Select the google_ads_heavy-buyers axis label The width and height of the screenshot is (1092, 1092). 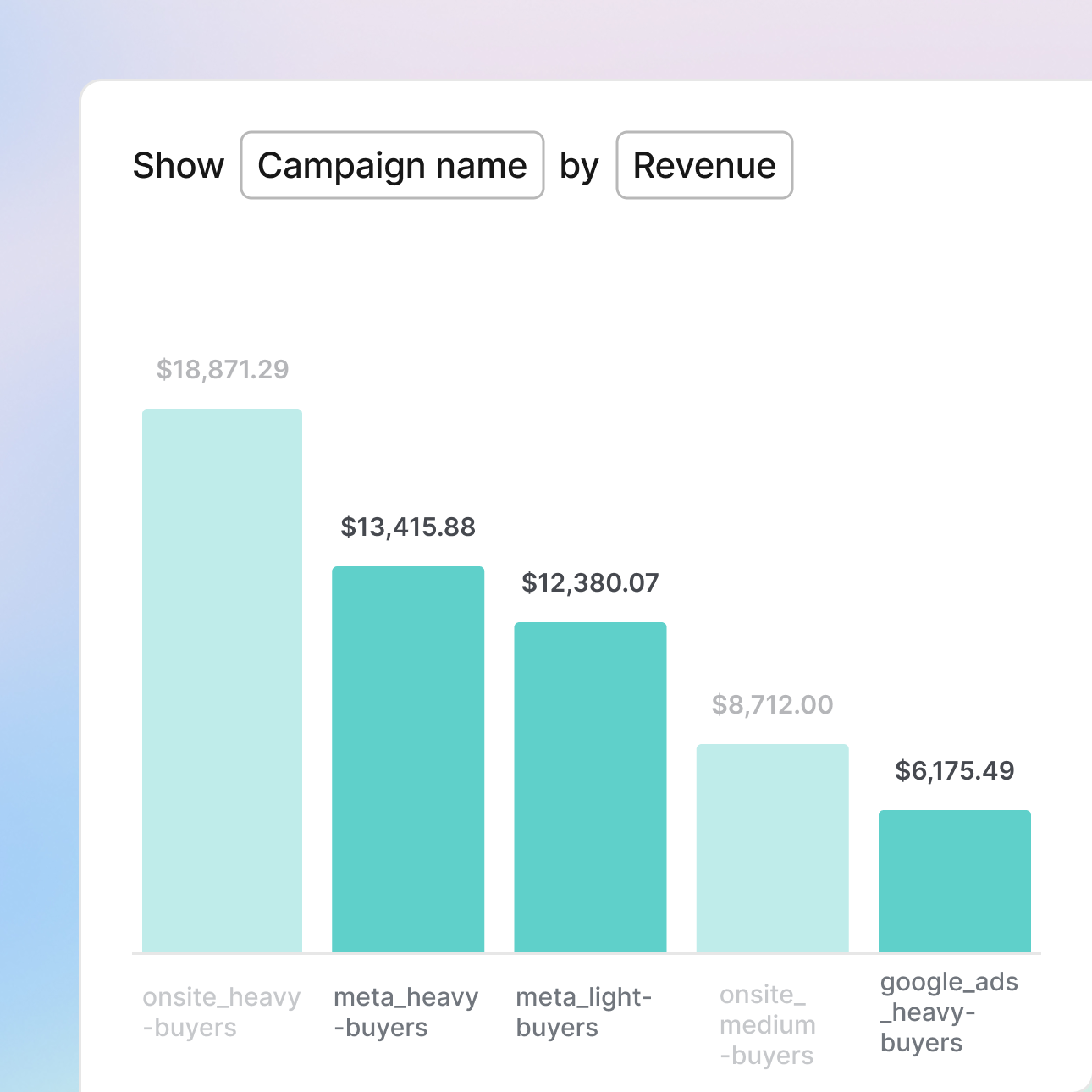coord(949,1012)
